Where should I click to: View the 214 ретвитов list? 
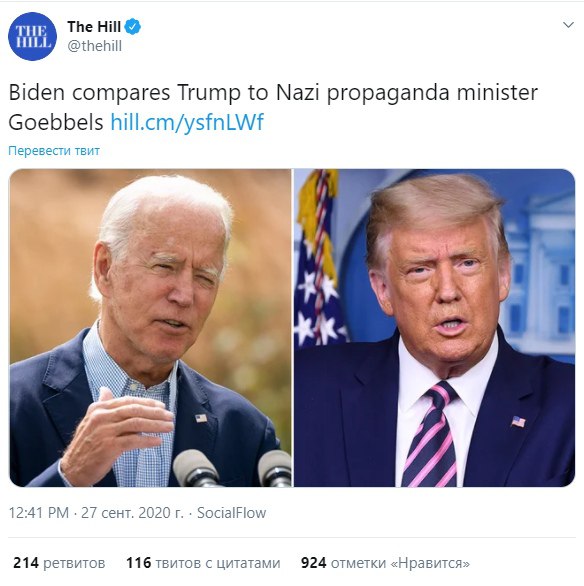tap(59, 563)
